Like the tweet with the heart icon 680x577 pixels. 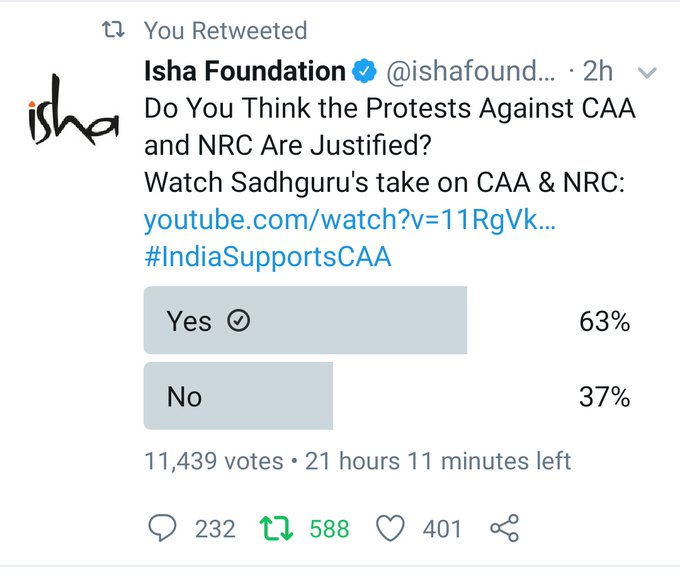tap(391, 528)
